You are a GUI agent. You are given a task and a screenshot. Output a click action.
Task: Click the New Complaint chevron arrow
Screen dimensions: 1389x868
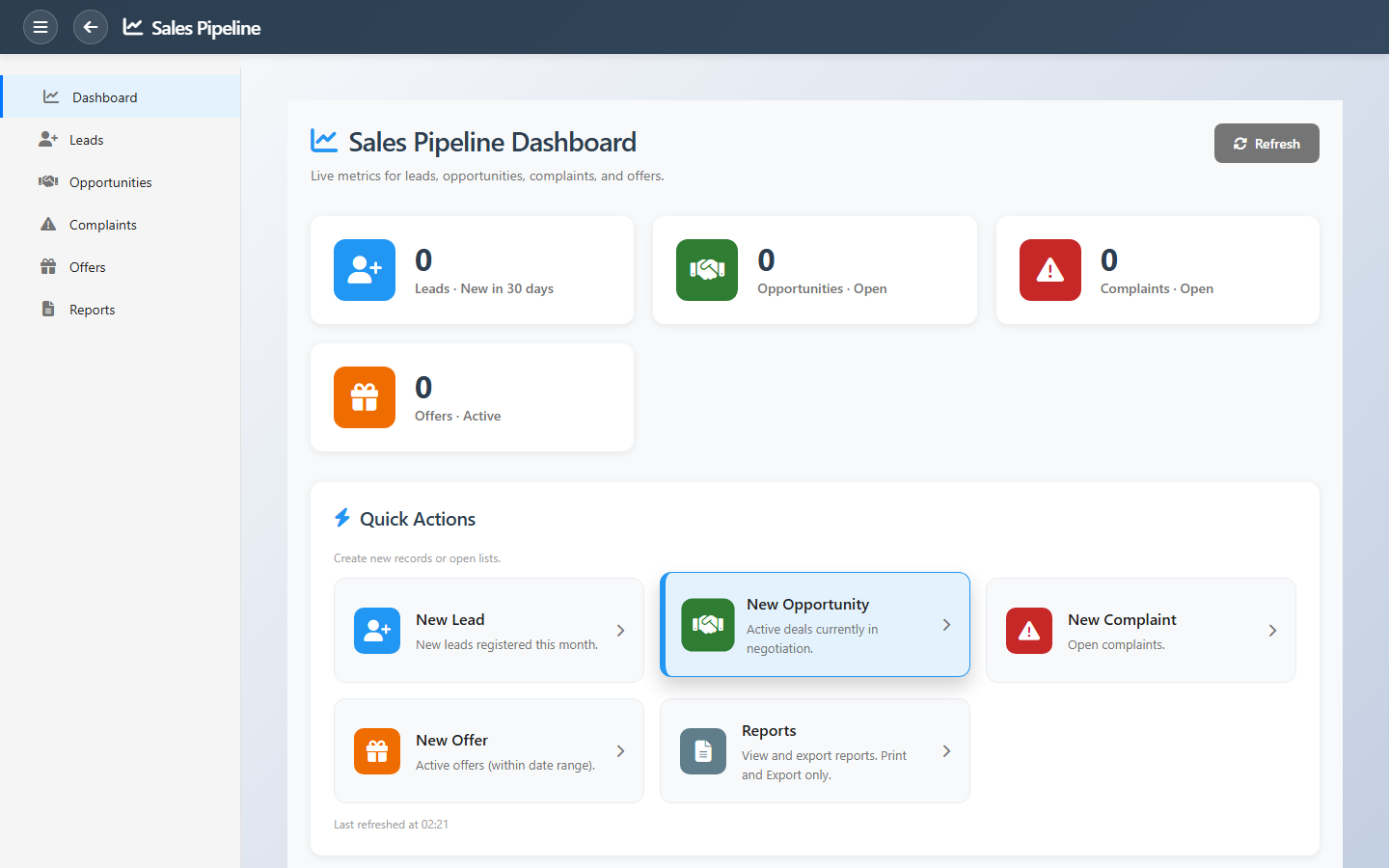tap(1272, 631)
